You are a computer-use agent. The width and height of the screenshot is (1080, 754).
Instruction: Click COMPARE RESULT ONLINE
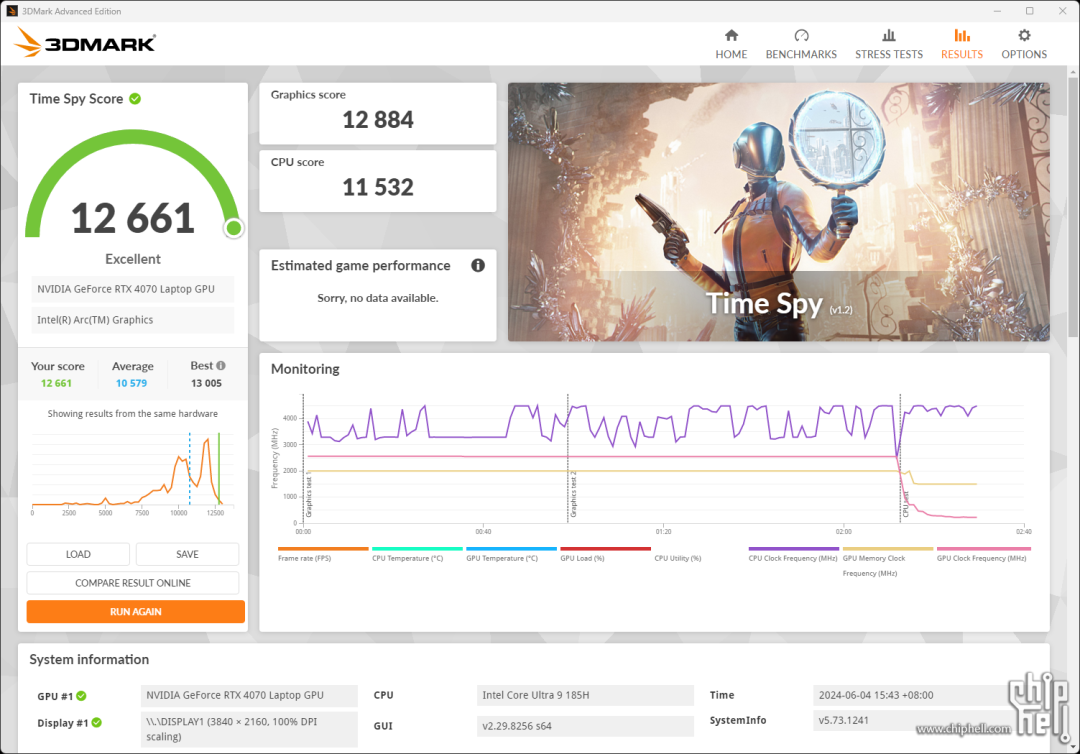pos(133,583)
